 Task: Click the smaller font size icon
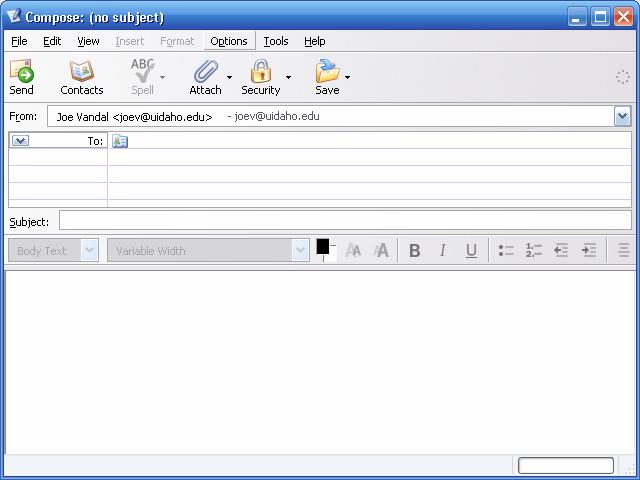pos(353,250)
